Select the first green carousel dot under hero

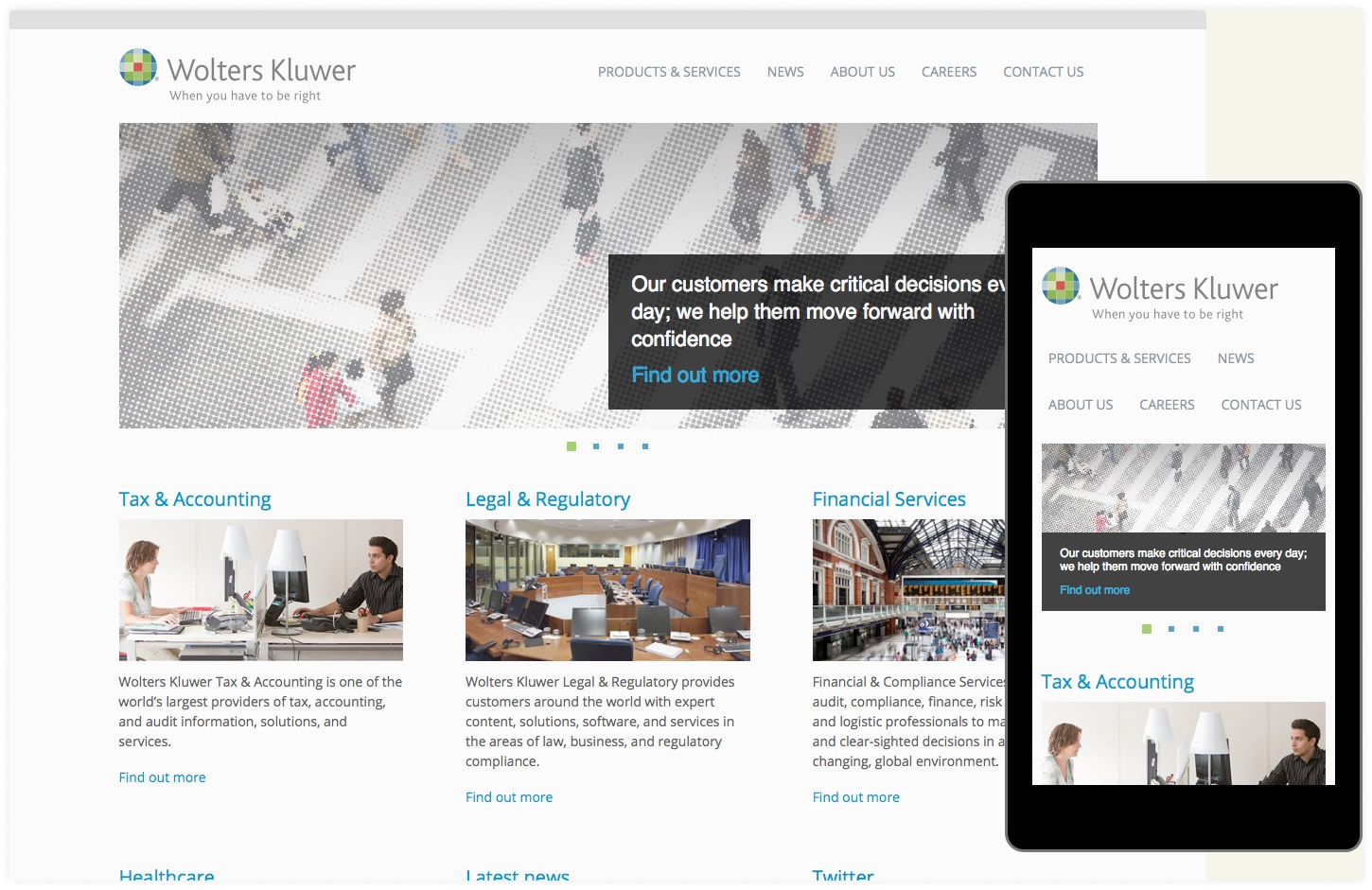point(572,446)
